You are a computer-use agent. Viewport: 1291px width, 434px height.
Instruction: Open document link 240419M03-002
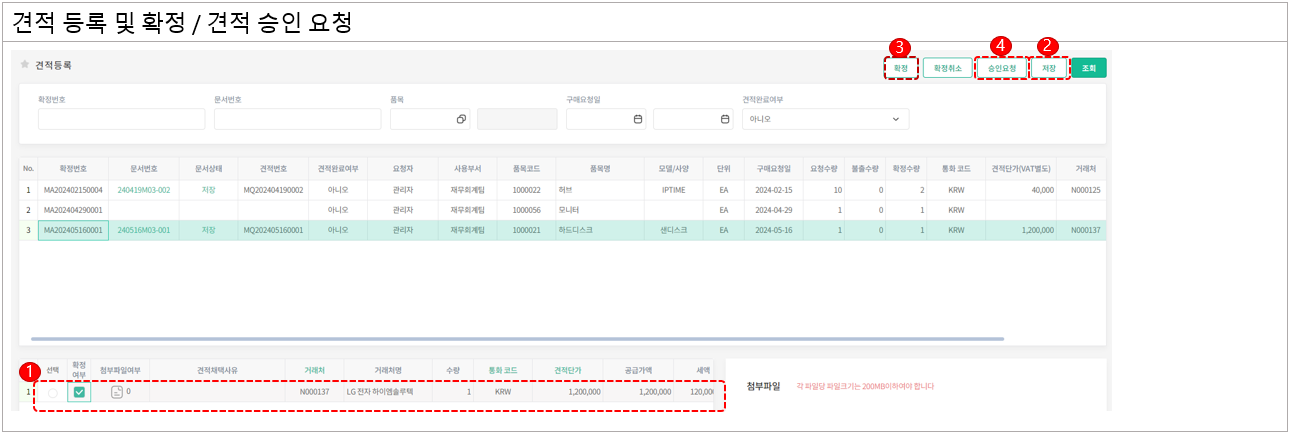tap(144, 190)
